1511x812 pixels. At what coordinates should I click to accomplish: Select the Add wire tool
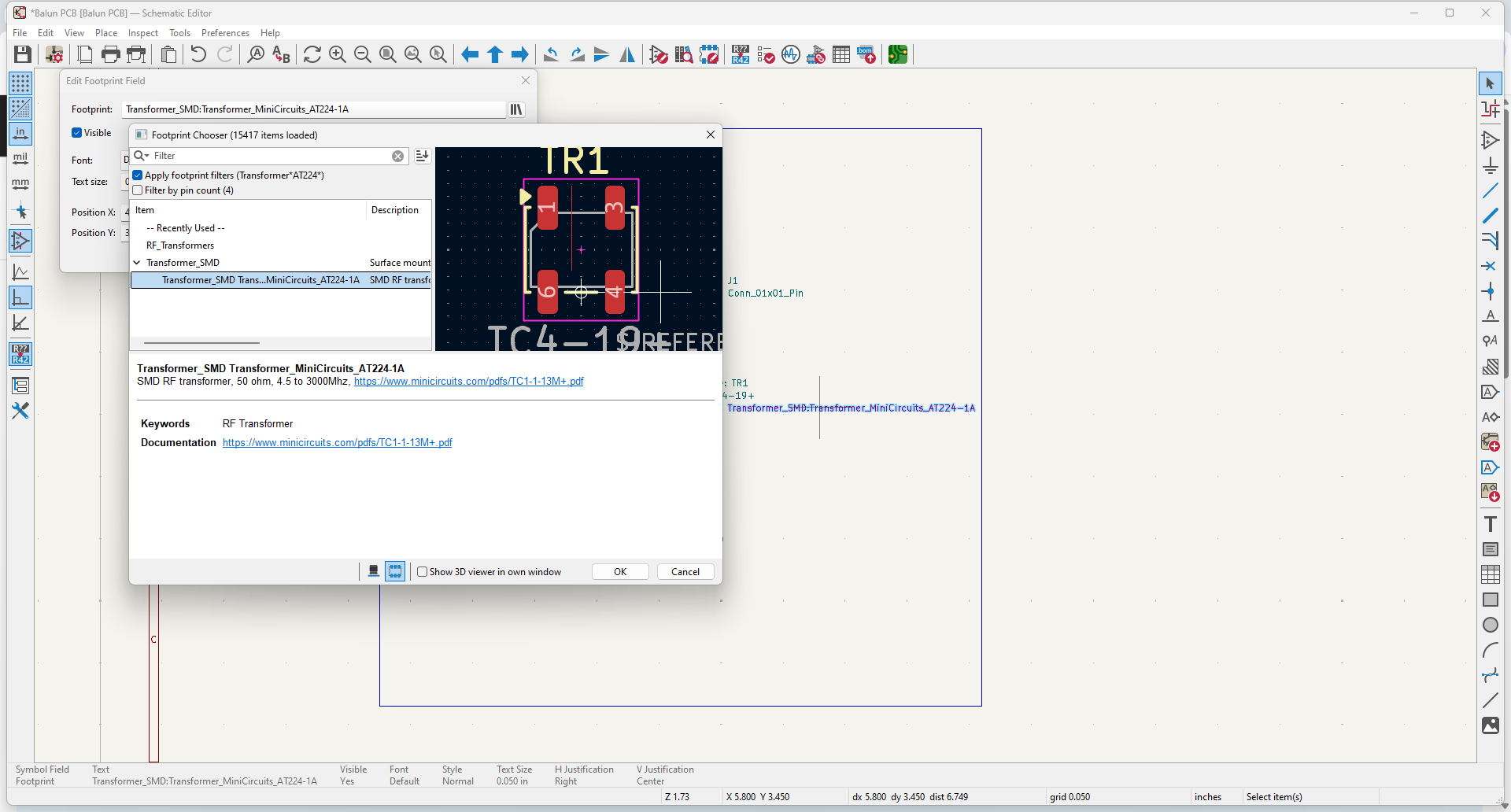tap(1491, 190)
